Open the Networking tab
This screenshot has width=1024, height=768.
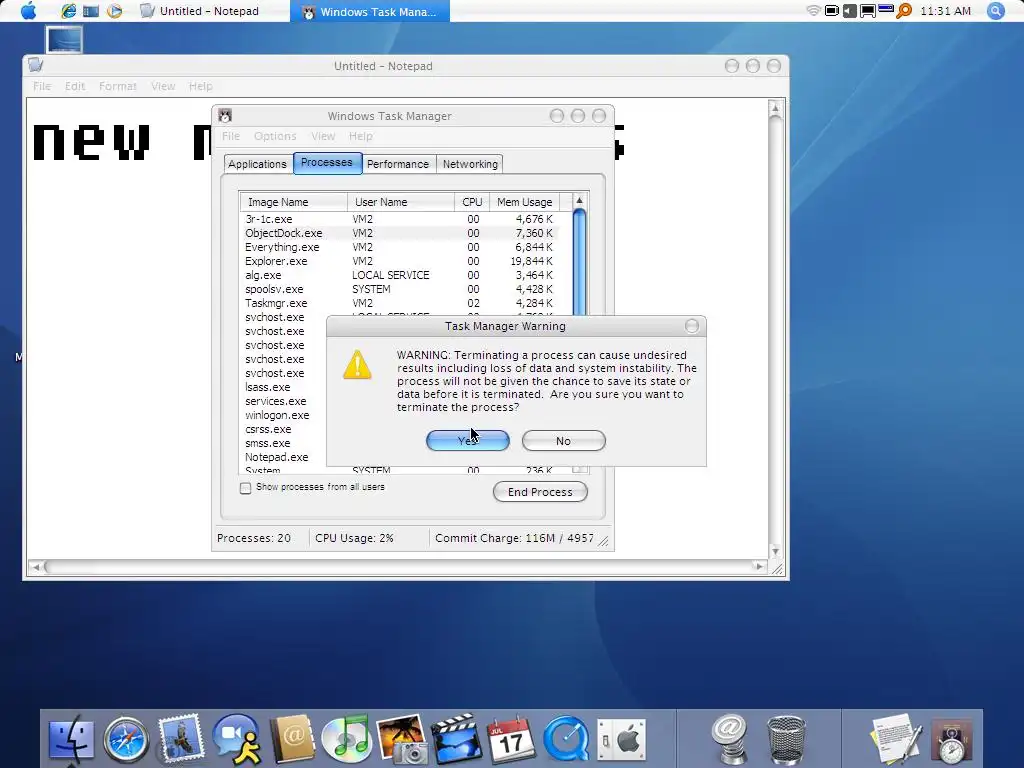tap(470, 164)
